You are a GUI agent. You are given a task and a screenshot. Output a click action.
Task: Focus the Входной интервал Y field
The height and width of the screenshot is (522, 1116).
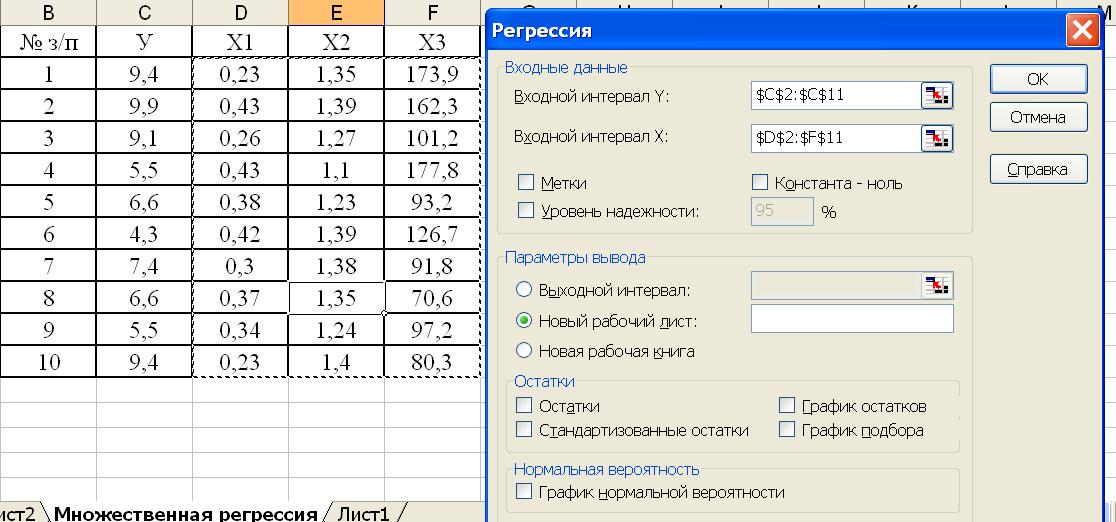(836, 95)
